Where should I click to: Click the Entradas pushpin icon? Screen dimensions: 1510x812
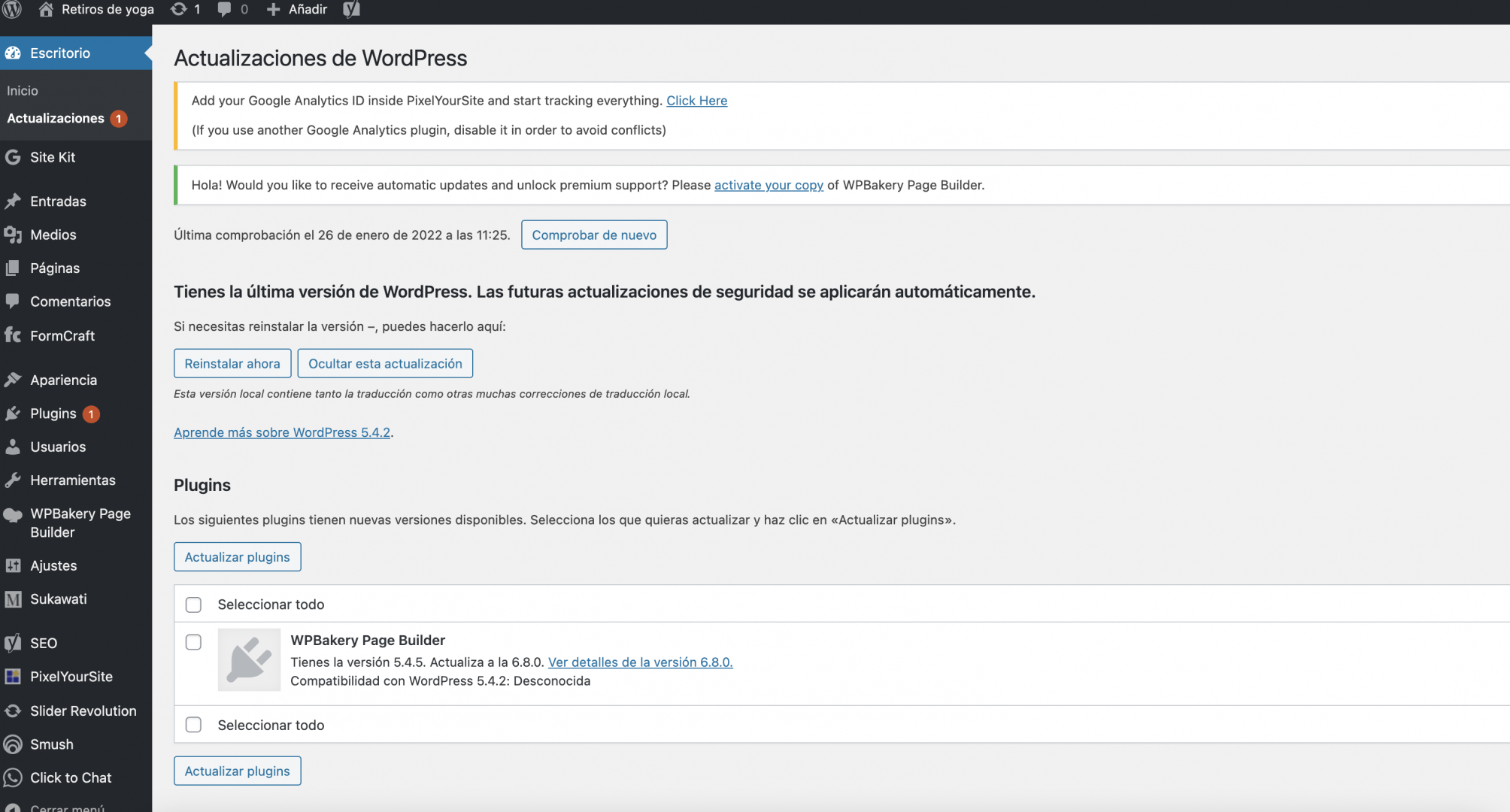point(13,201)
